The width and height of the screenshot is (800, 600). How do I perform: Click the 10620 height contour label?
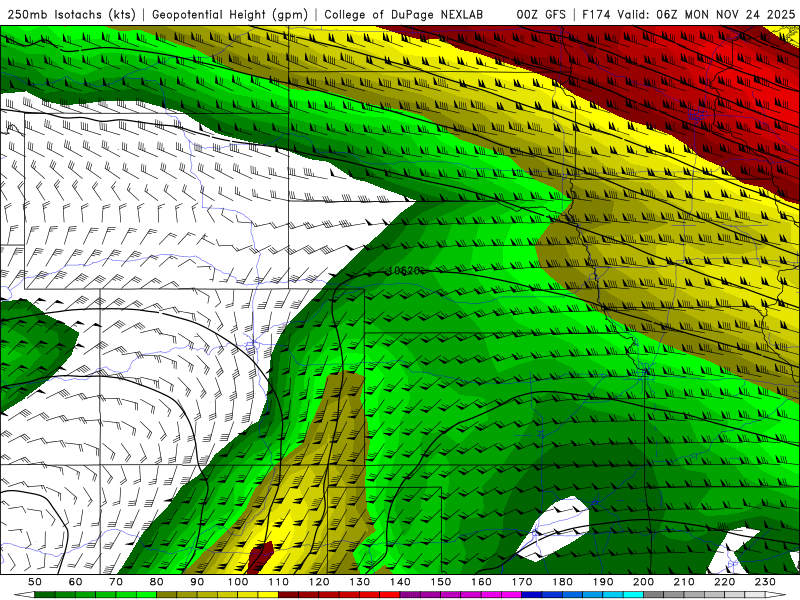[x=406, y=270]
